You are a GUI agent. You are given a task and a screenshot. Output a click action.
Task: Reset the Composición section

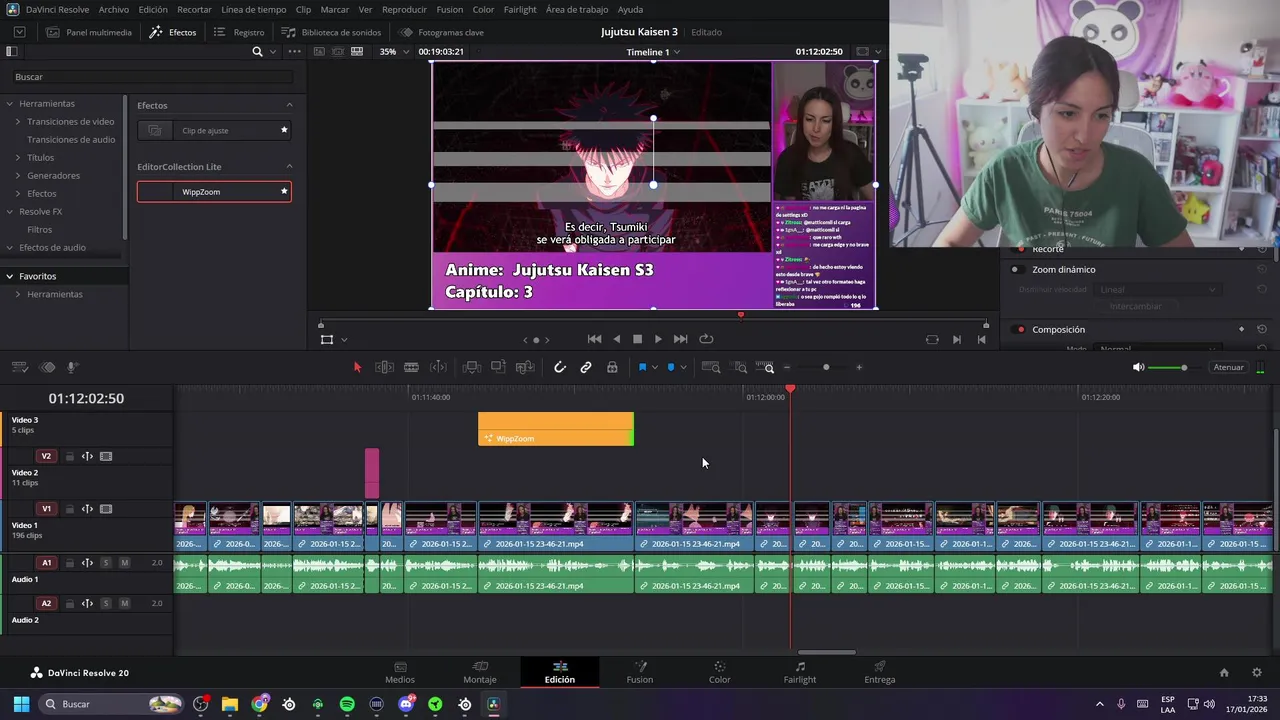(x=1262, y=329)
